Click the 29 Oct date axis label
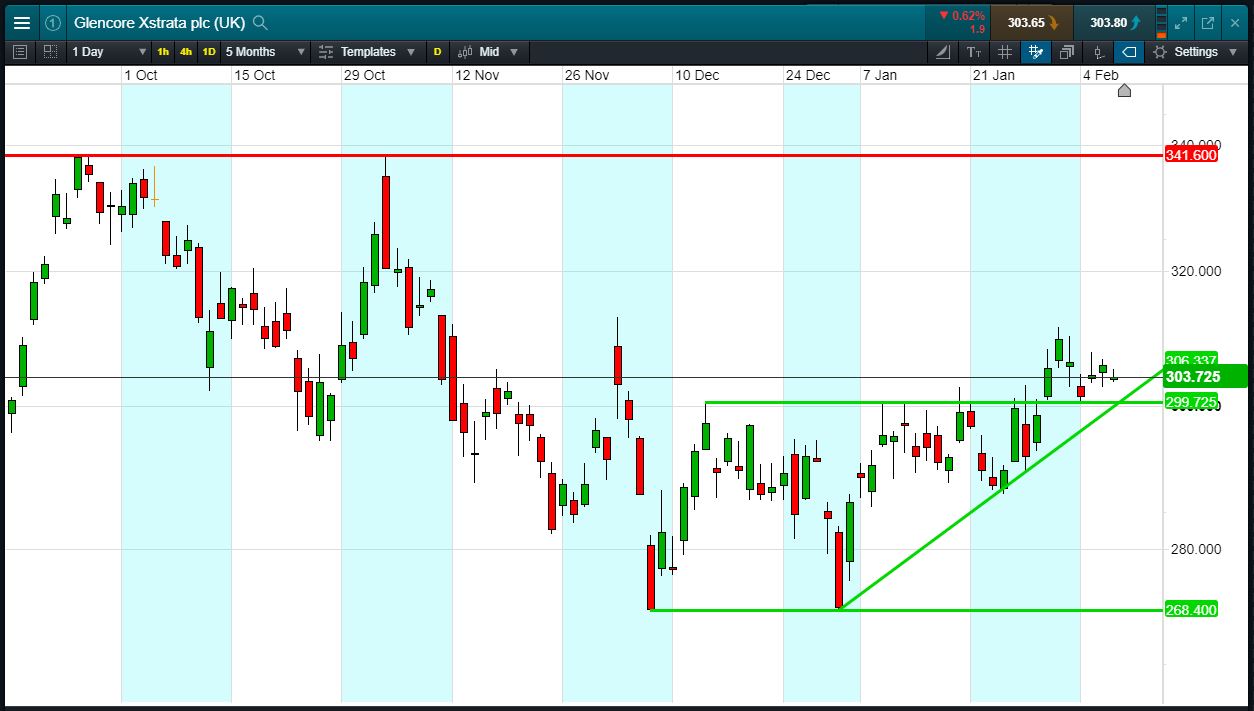 pos(364,75)
